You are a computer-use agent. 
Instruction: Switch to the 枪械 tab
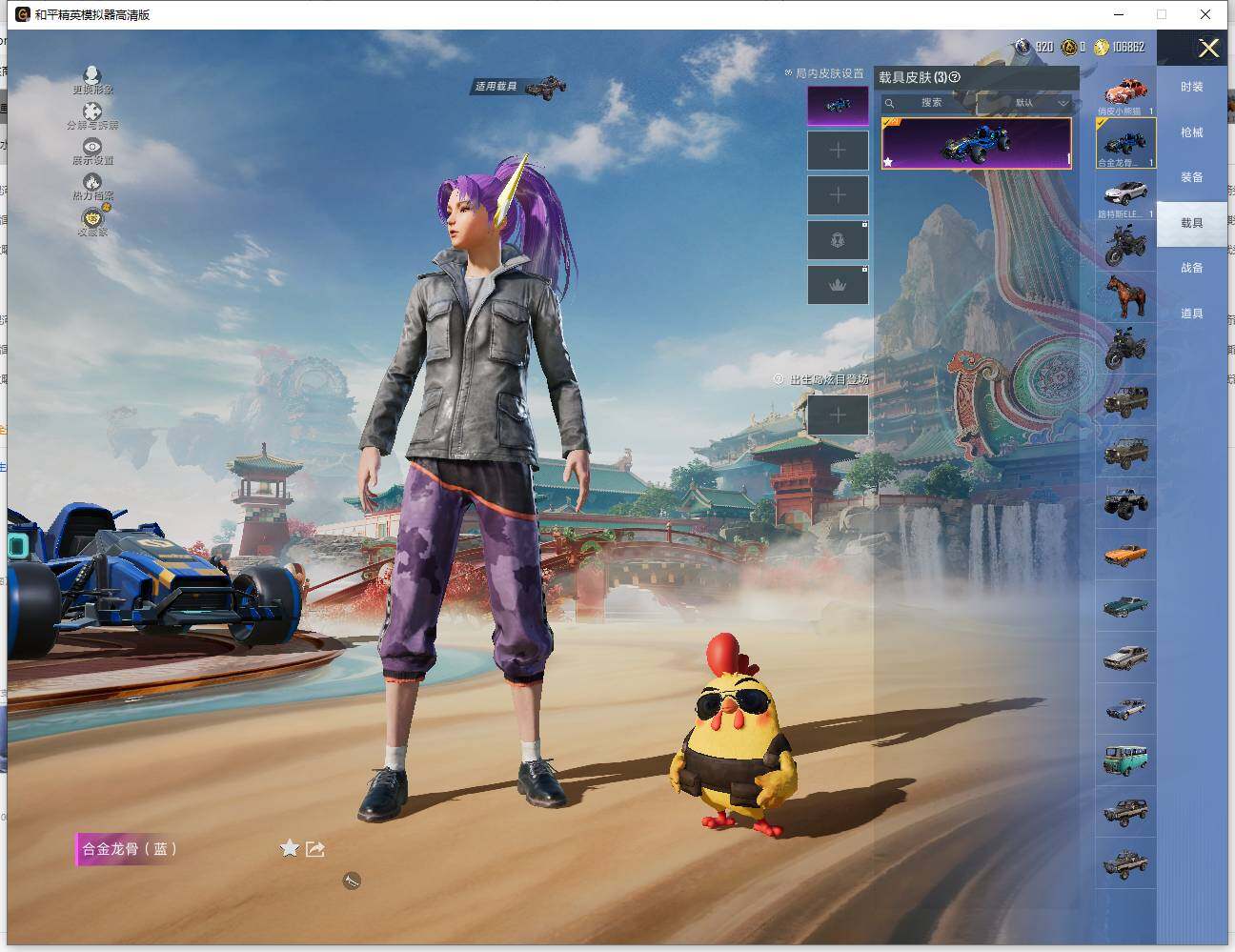click(1191, 132)
